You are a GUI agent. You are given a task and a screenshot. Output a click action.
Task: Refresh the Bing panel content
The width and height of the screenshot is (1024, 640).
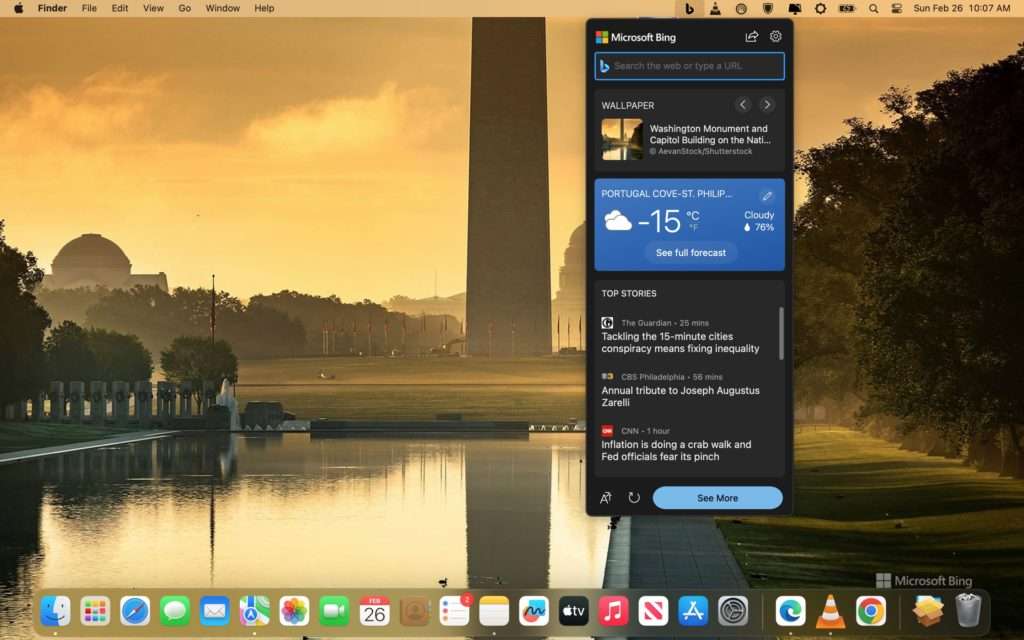633,498
